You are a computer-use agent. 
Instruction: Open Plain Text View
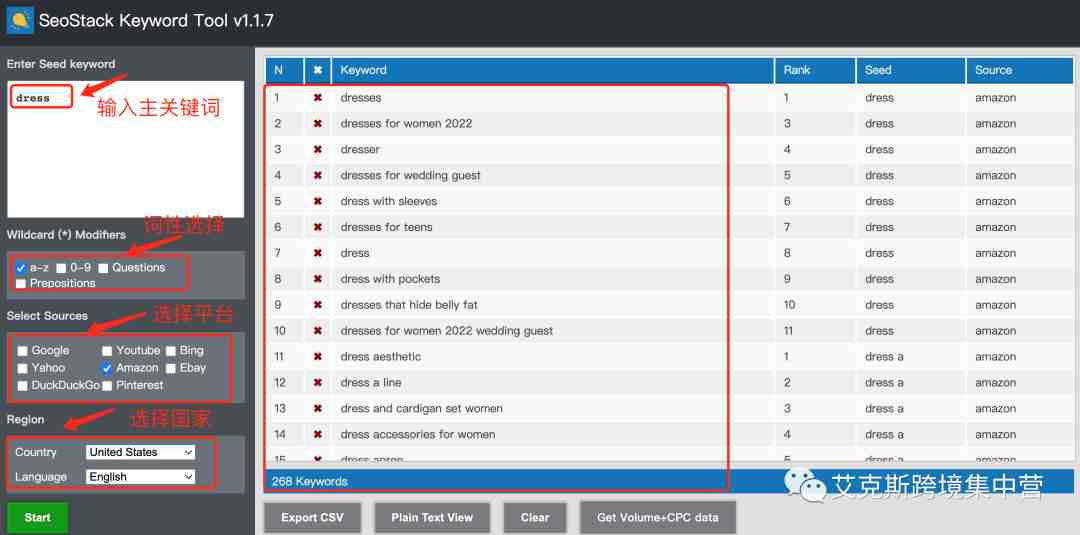(432, 518)
